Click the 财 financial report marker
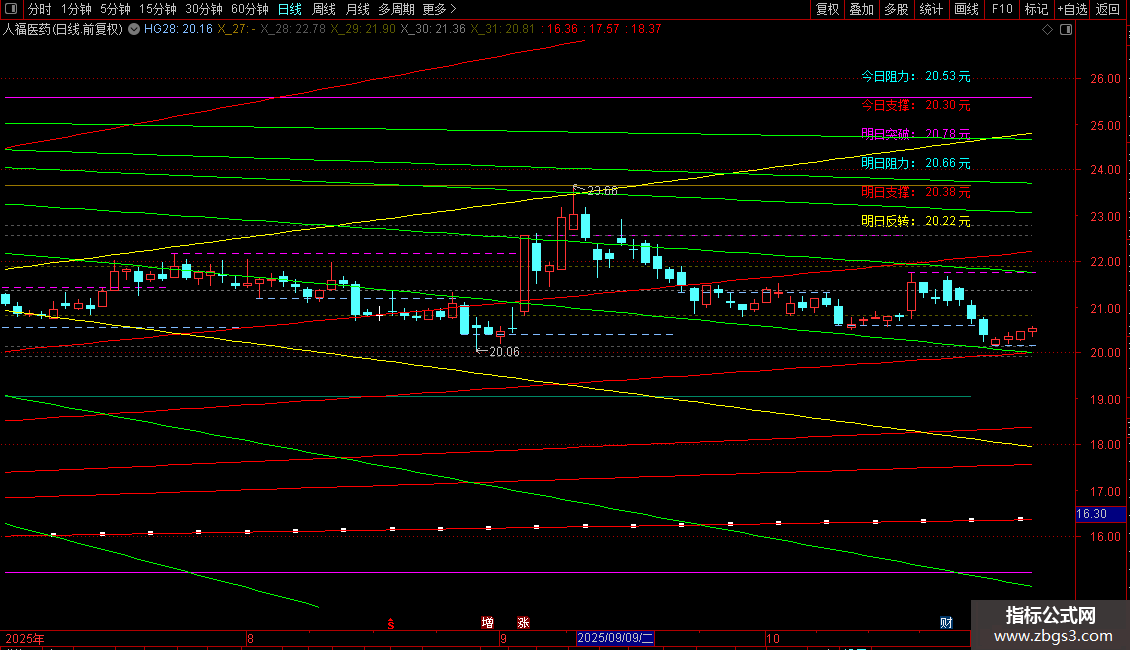1130x650 pixels. (946, 623)
